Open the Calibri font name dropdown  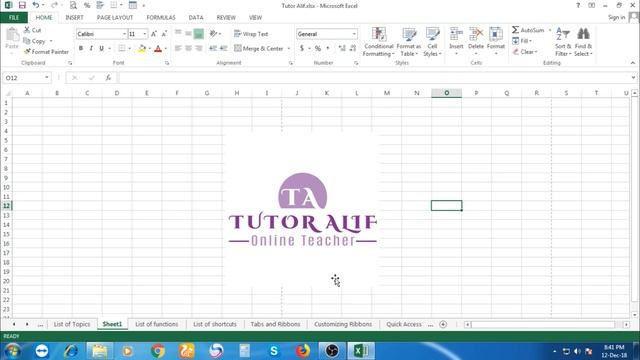124,34
